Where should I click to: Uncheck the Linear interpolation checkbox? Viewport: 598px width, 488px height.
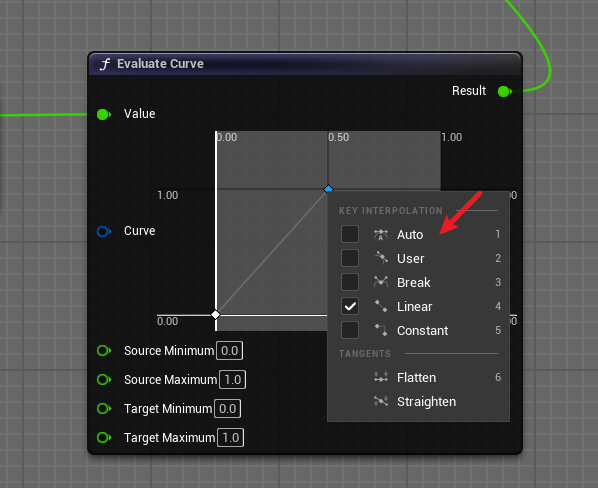point(350,306)
